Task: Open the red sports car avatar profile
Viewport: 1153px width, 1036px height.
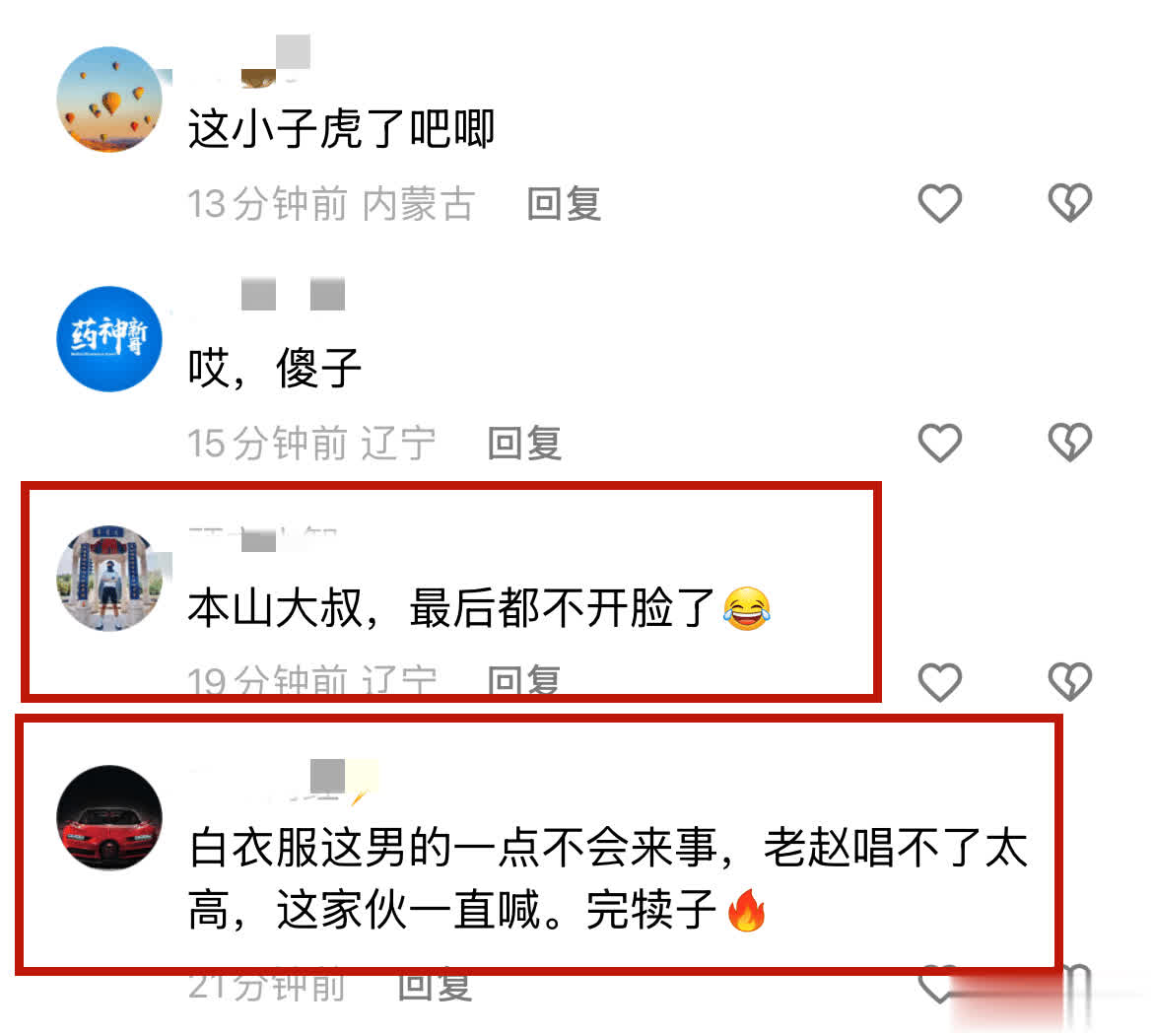Action: (109, 817)
